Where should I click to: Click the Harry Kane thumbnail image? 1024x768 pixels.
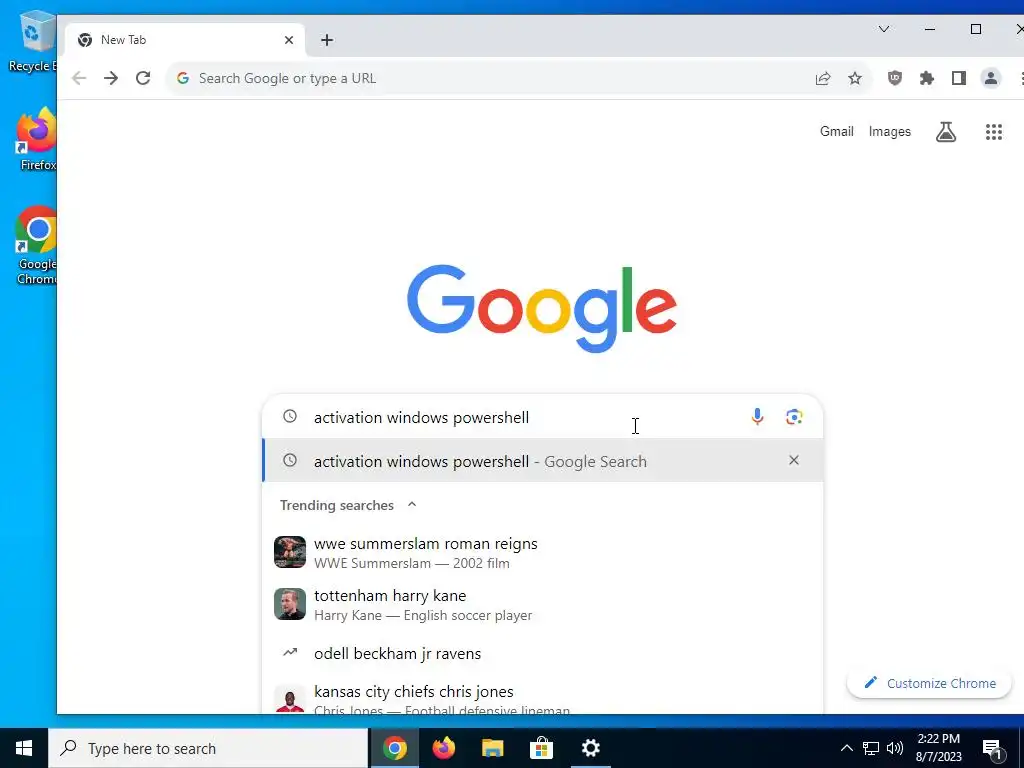[x=290, y=604]
